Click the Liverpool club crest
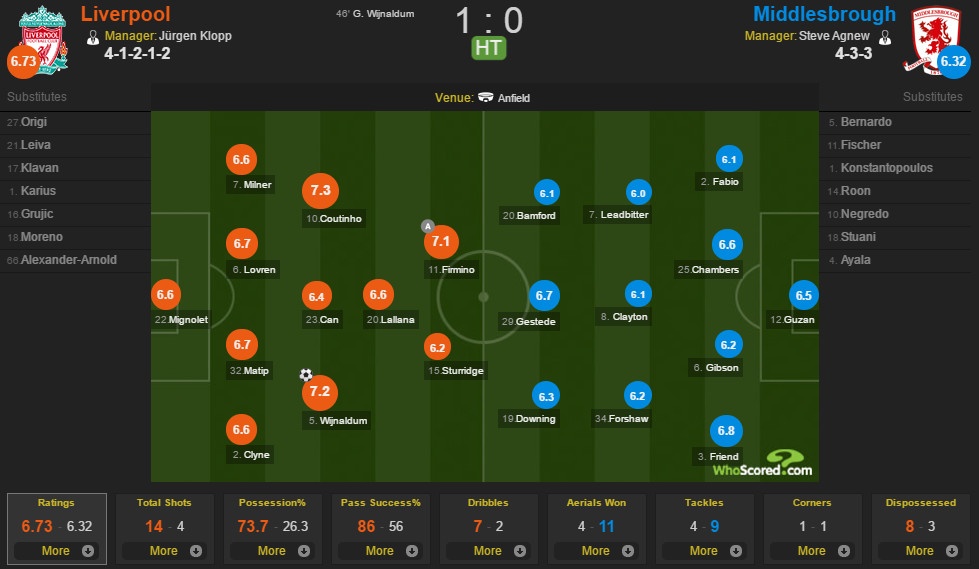This screenshot has width=979, height=569. point(43,40)
